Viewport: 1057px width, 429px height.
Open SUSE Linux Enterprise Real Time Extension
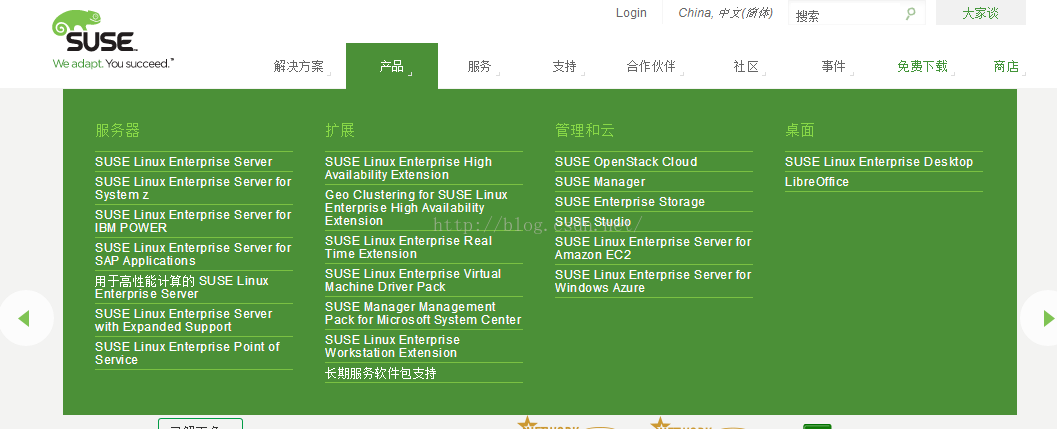(x=409, y=248)
